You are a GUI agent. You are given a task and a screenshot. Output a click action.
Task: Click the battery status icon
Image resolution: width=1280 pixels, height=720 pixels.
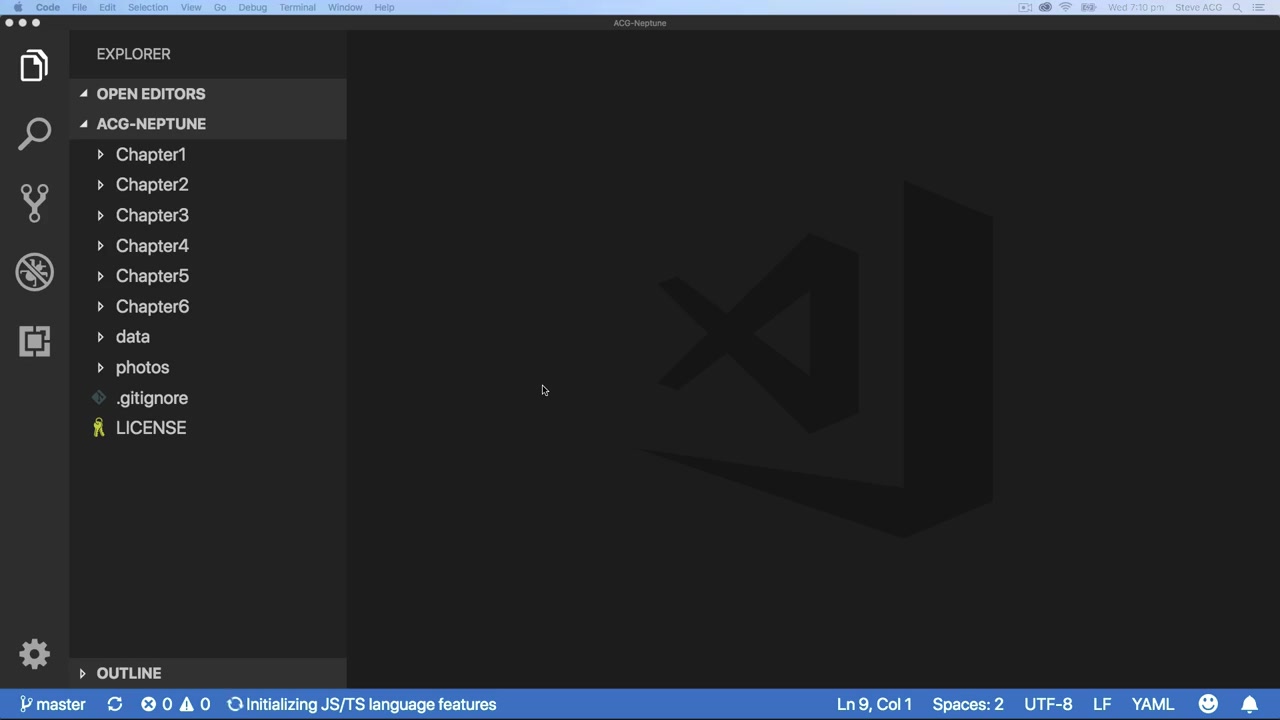pos(1088,7)
